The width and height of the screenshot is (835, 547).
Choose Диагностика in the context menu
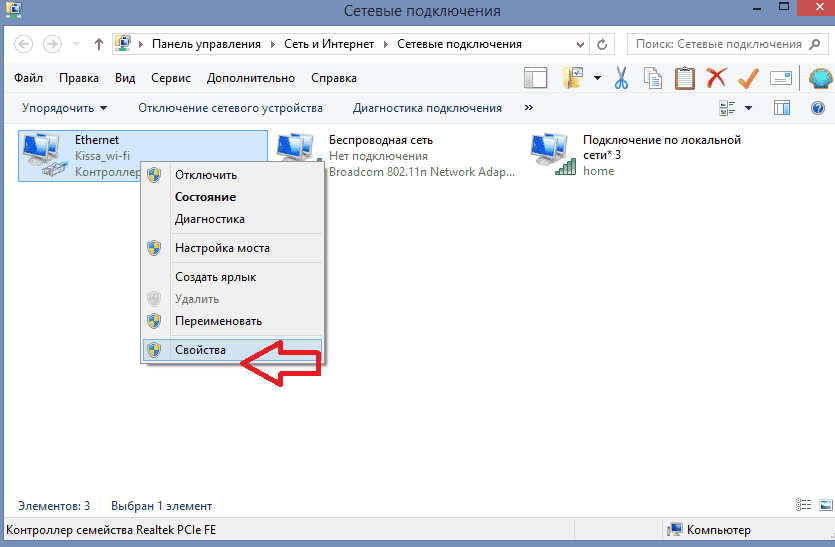pos(233,219)
